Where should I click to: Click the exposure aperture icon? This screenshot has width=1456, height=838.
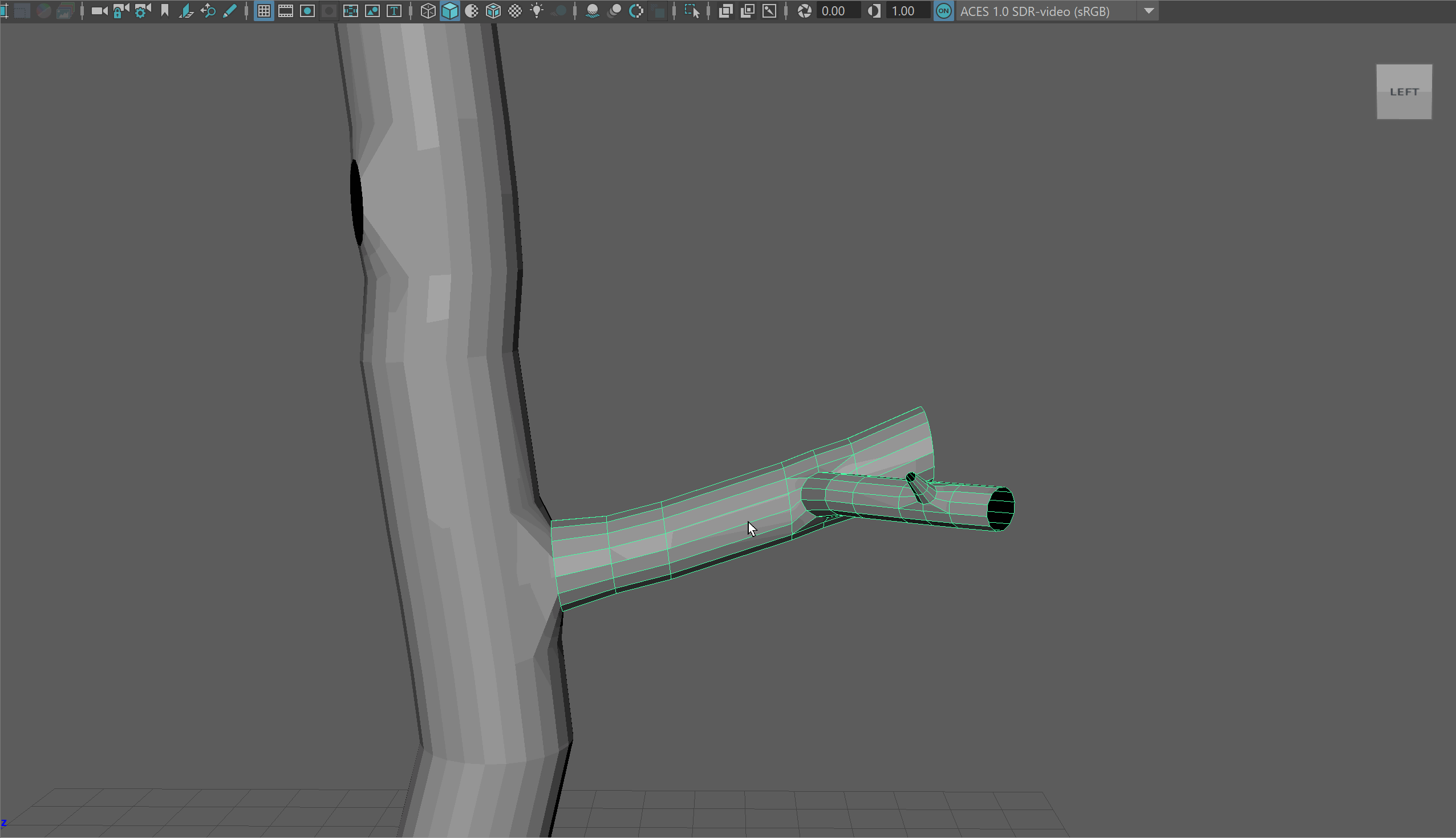point(804,11)
